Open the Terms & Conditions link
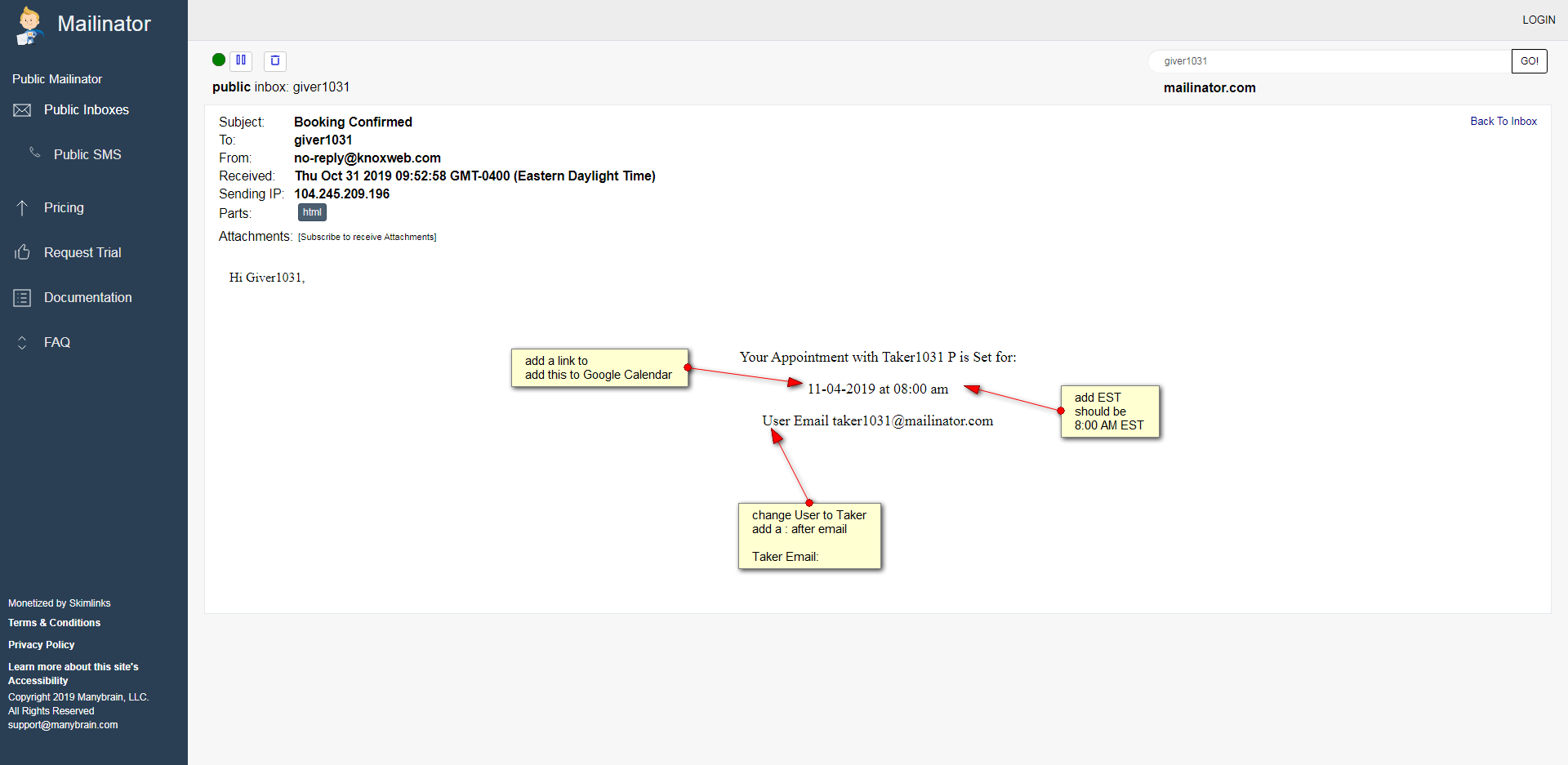This screenshot has height=765, width=1568. click(54, 623)
